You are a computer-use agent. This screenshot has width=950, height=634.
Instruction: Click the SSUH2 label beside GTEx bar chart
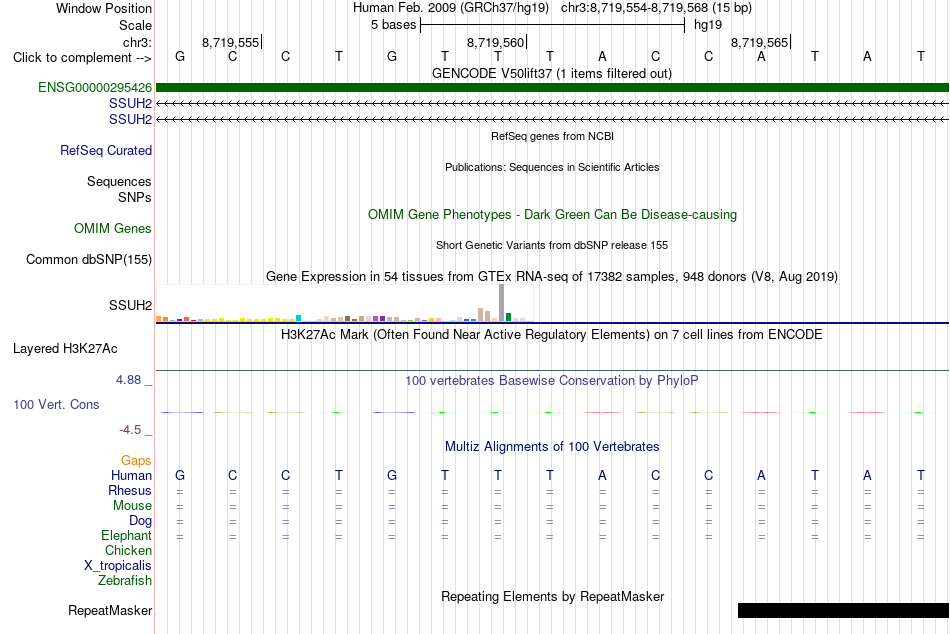[x=131, y=305]
